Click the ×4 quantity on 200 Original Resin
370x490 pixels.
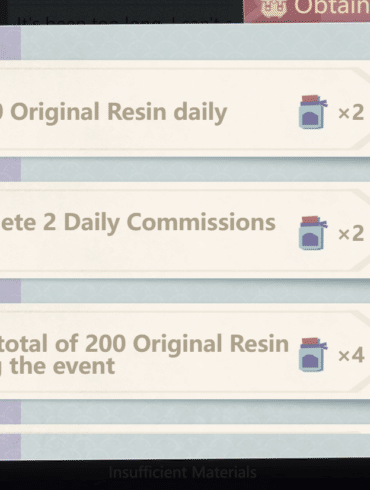(351, 355)
